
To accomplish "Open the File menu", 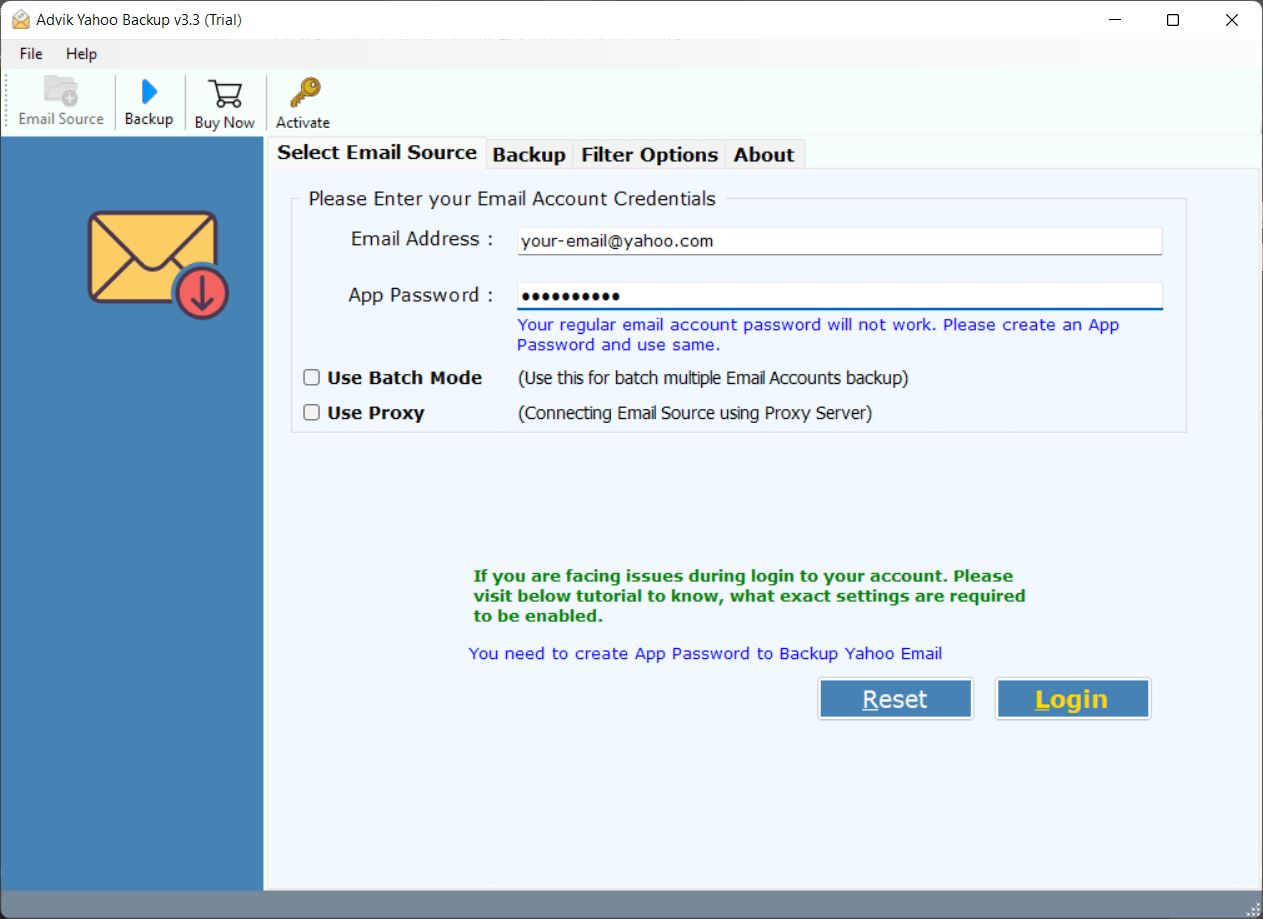I will [x=30, y=53].
